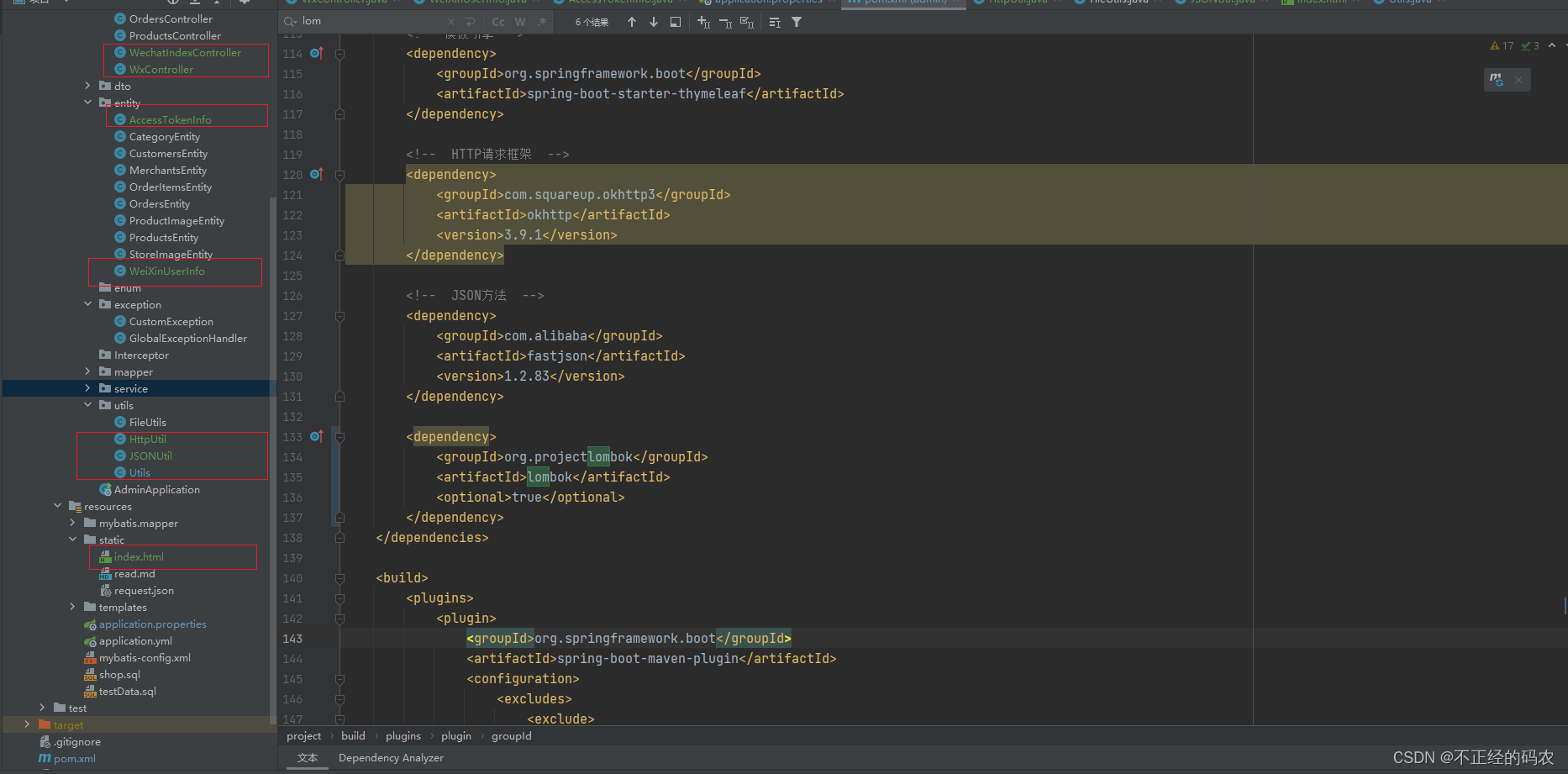
Task: Open search history magnifier icon
Action: (291, 21)
